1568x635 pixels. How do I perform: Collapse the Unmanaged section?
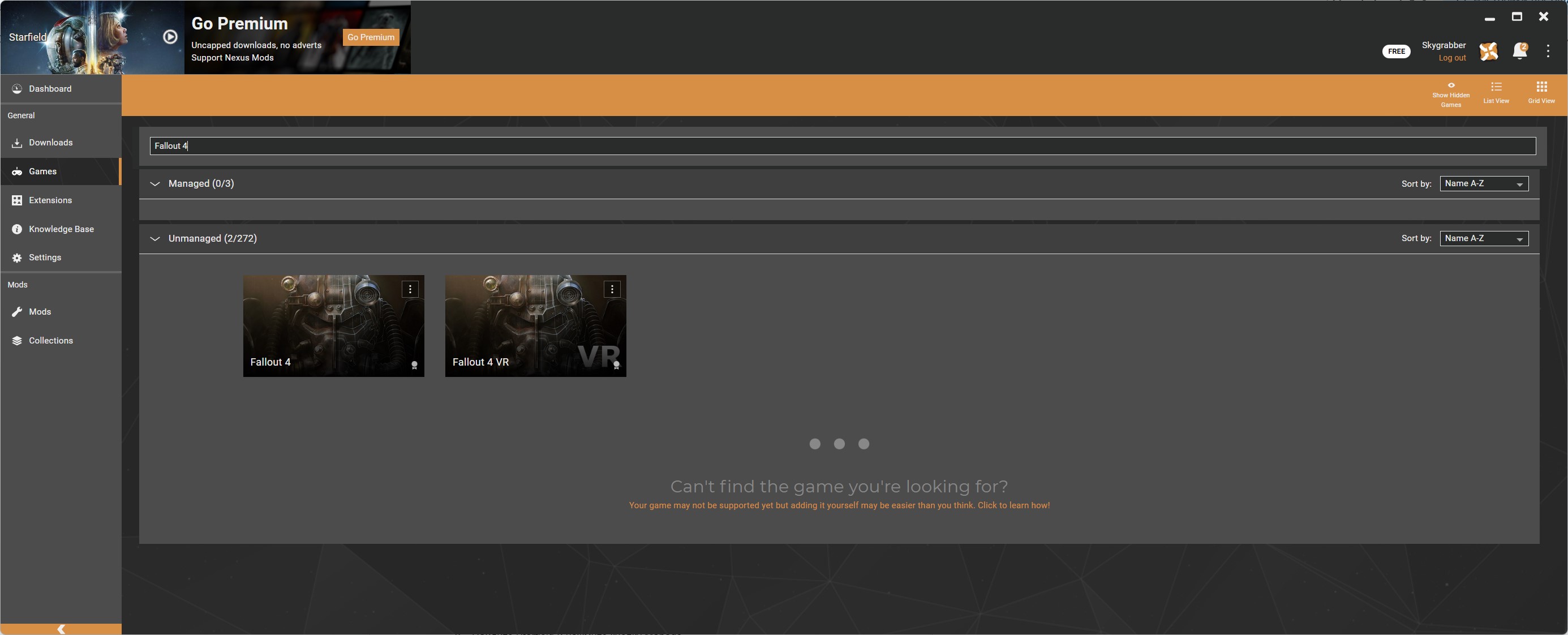coord(155,239)
